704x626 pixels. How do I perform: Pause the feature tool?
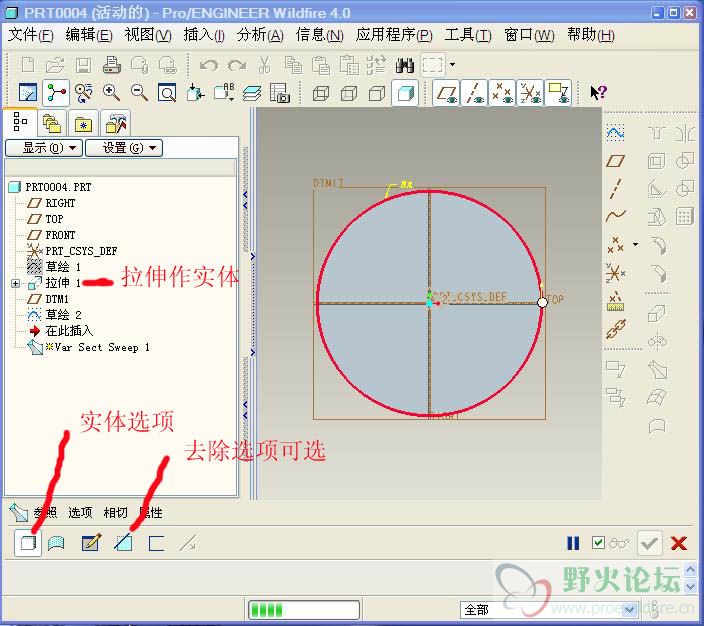[573, 543]
